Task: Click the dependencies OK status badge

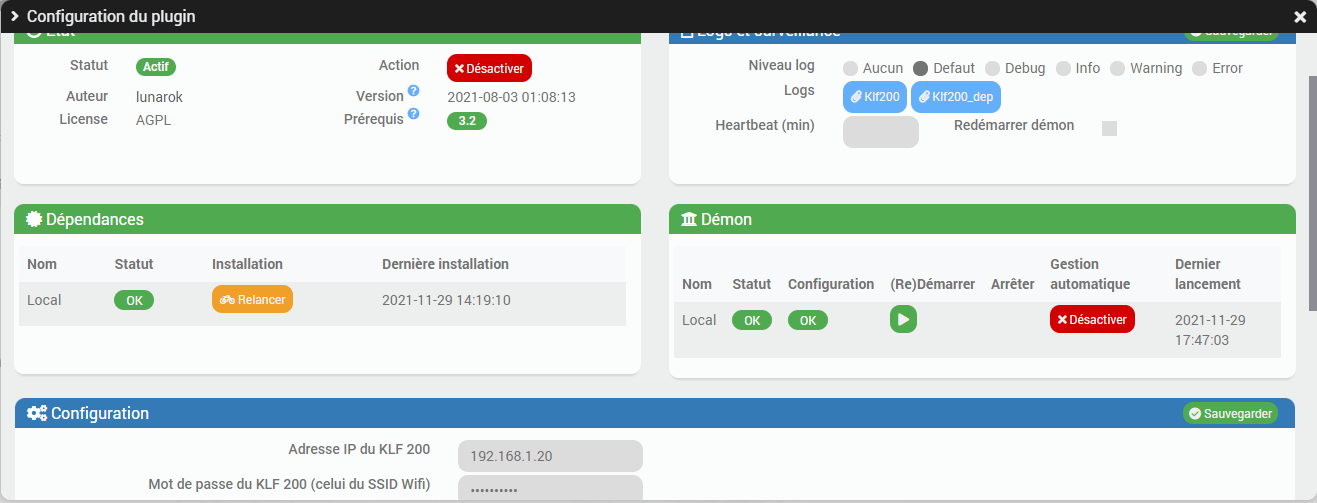Action: tap(134, 300)
